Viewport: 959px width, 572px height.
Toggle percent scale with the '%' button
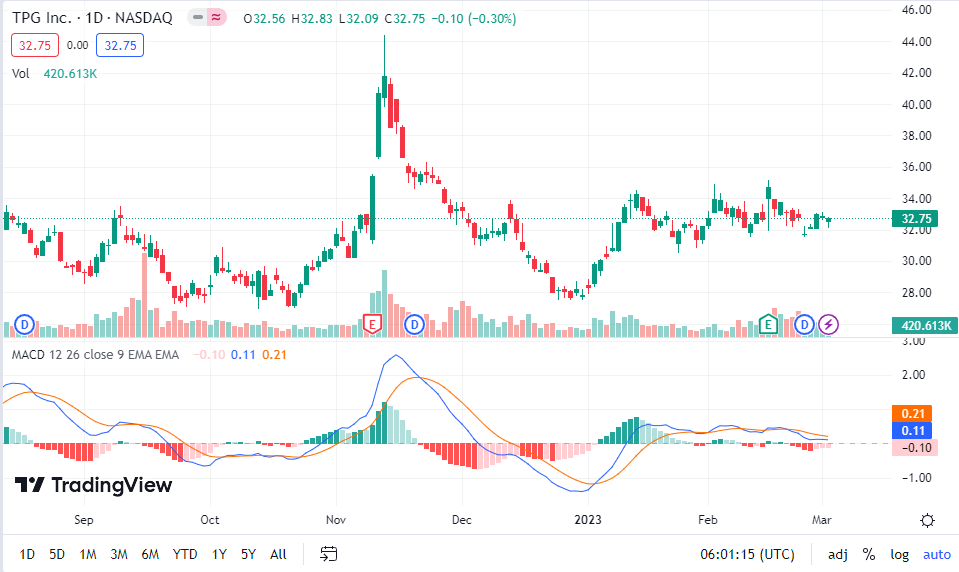(869, 554)
